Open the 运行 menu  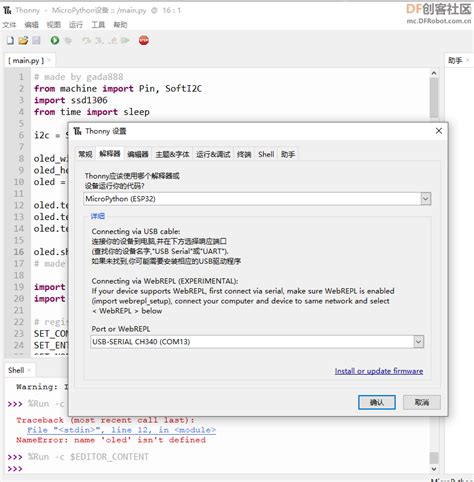pos(76,25)
